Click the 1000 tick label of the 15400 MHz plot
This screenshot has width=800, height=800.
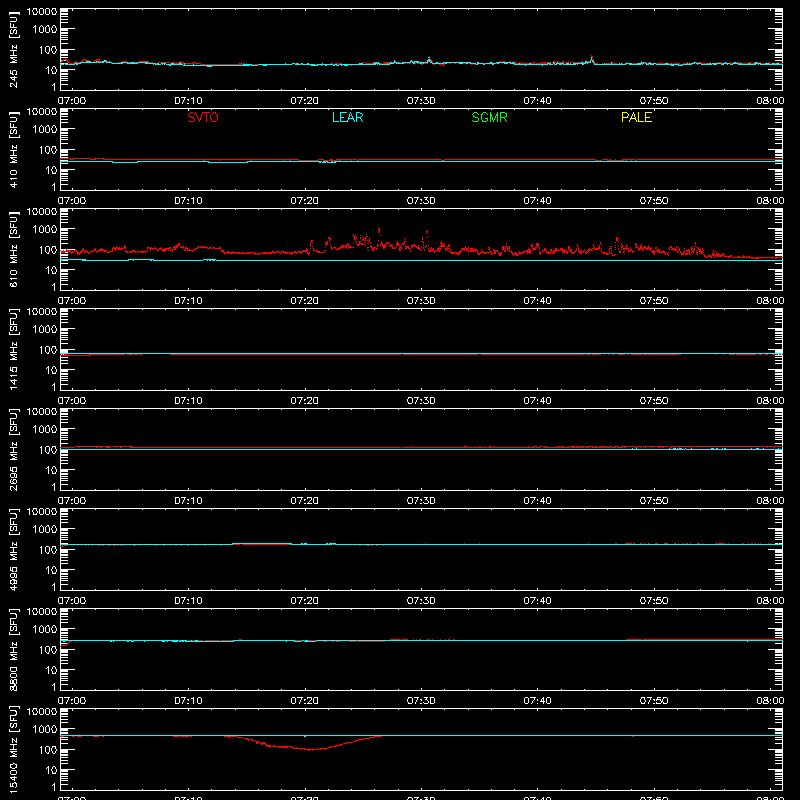tap(45, 730)
